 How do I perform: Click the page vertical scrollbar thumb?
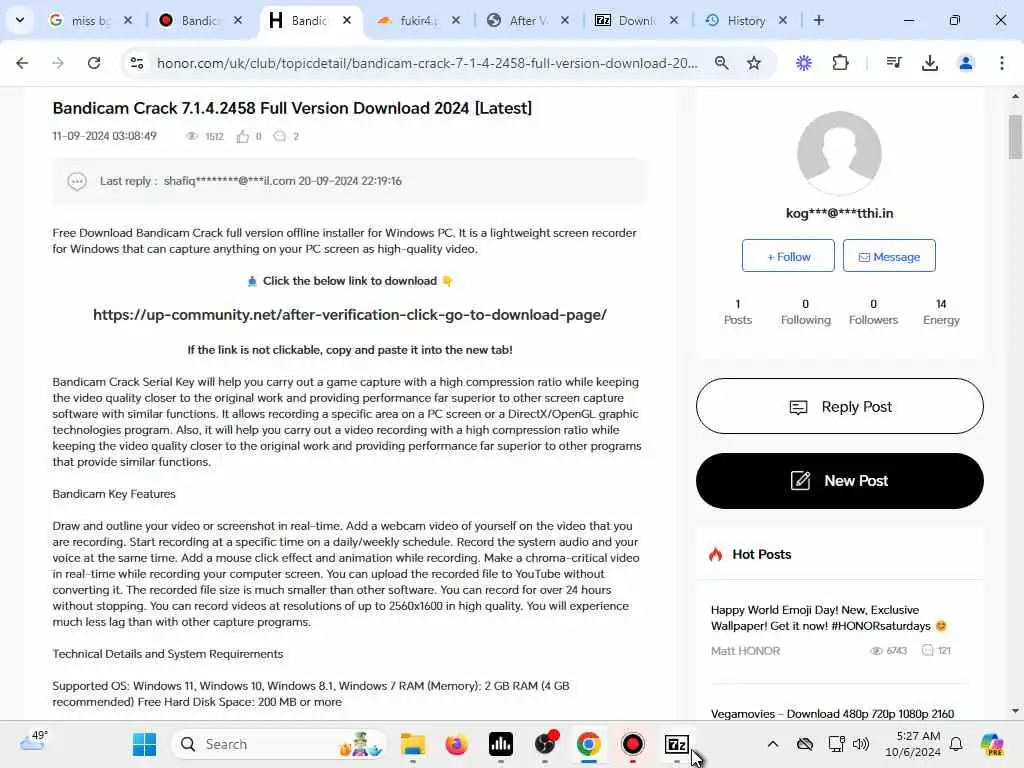tap(1015, 136)
